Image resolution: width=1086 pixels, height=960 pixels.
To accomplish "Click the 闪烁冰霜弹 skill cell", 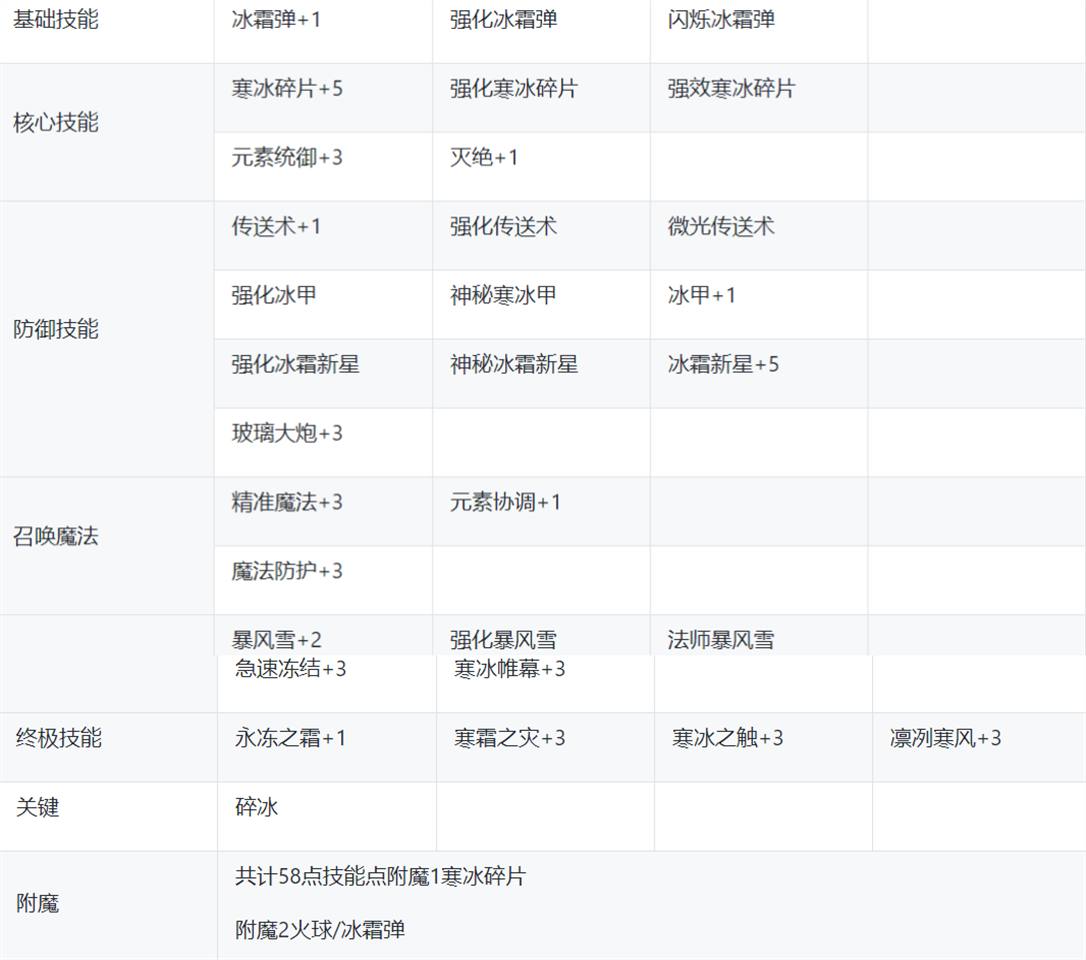I will click(721, 20).
